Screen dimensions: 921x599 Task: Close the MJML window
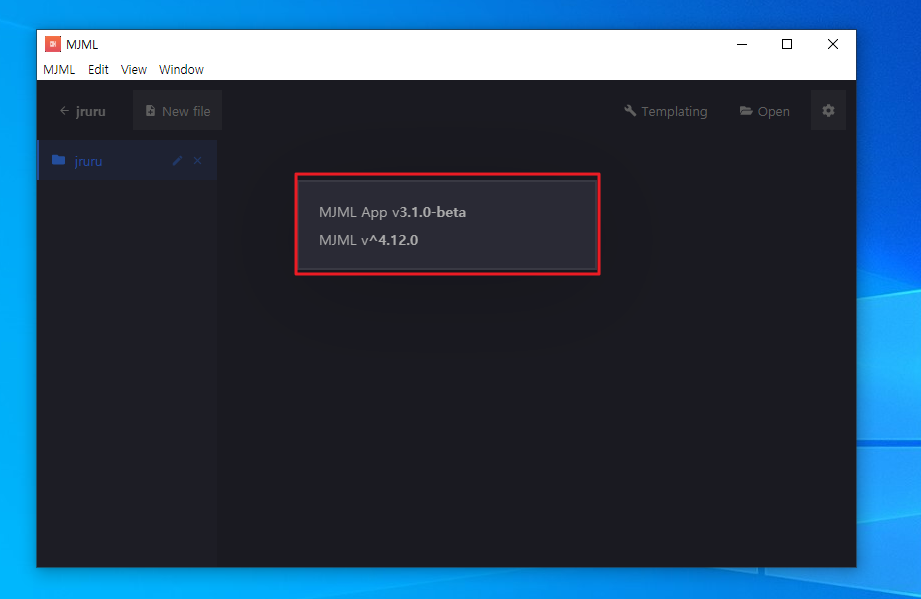833,44
